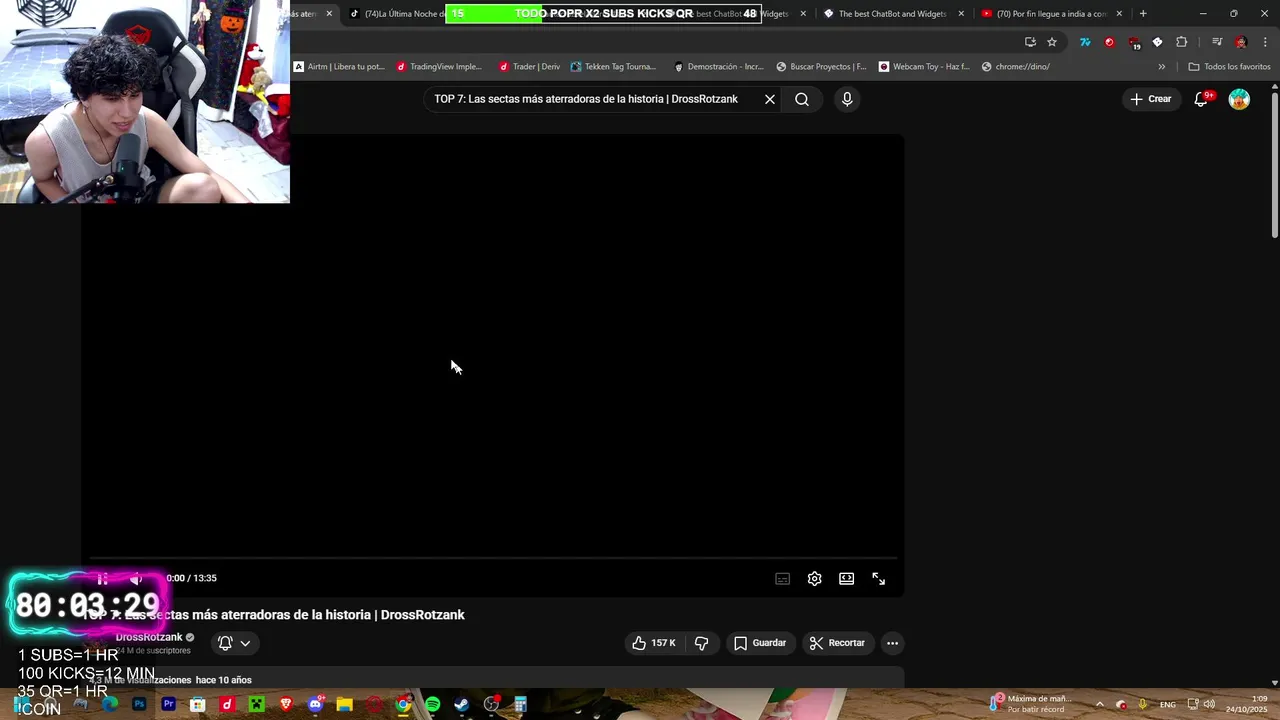Click ENG language indicator in tray
Screen dimensions: 1280x720
pos(1167,705)
